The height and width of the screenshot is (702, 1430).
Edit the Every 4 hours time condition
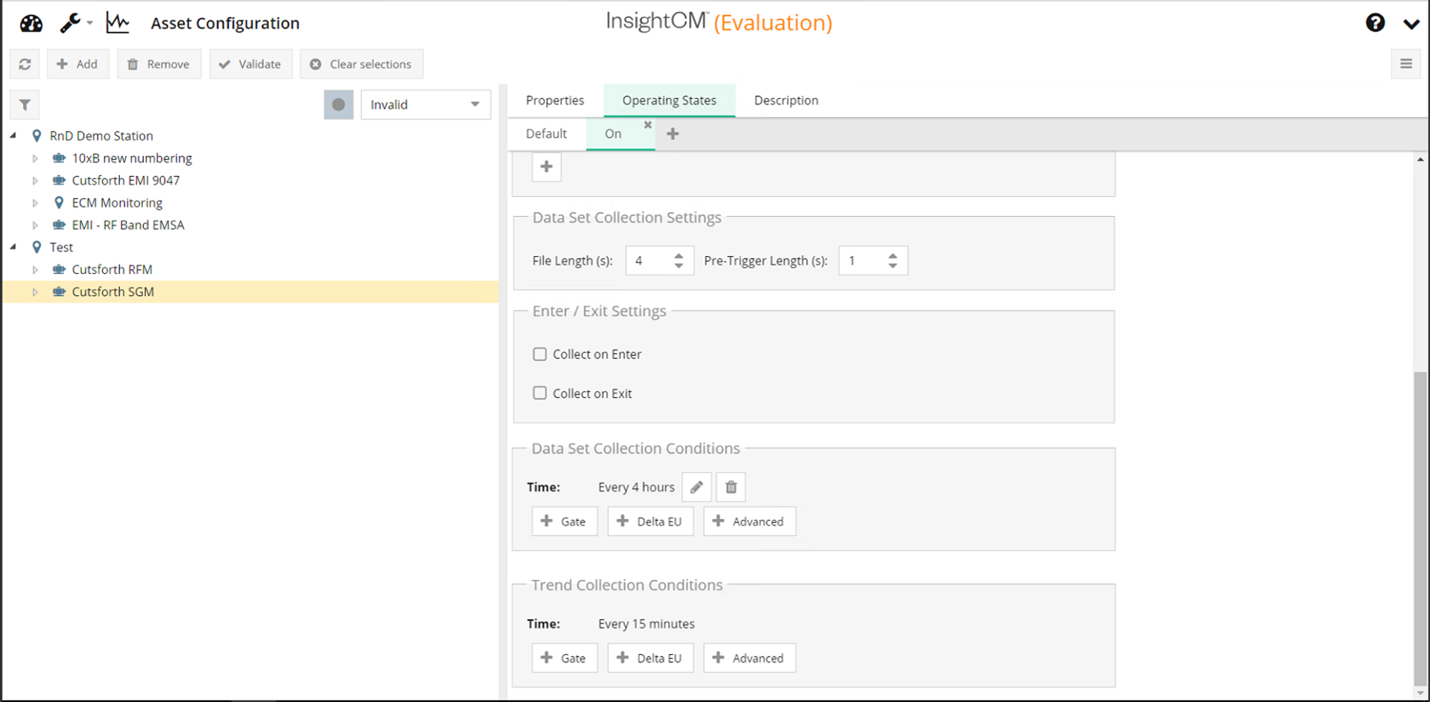click(x=697, y=487)
